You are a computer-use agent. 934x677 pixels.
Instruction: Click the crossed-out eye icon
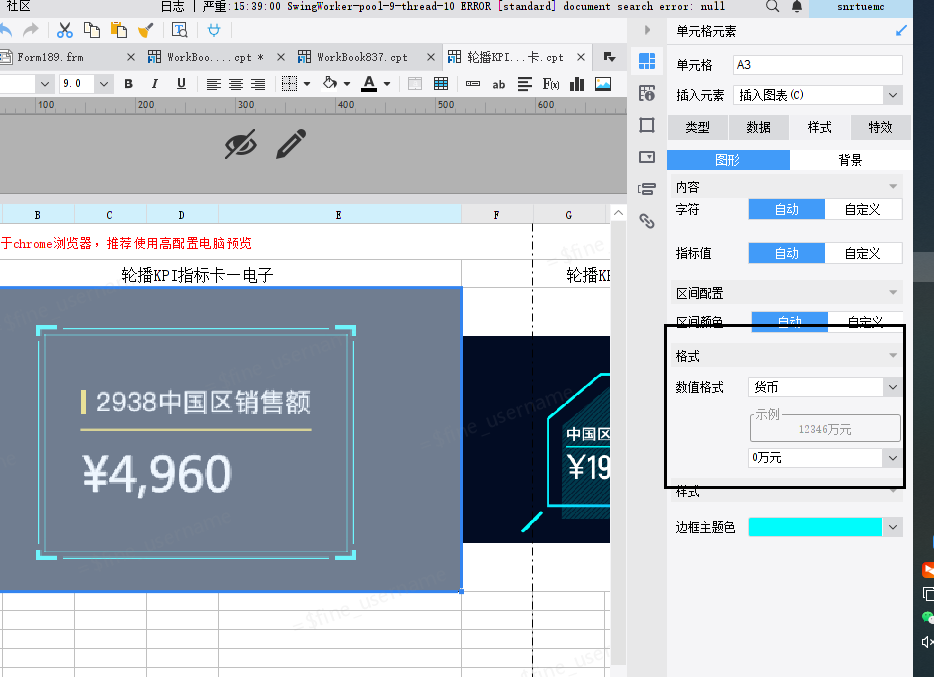click(x=240, y=143)
